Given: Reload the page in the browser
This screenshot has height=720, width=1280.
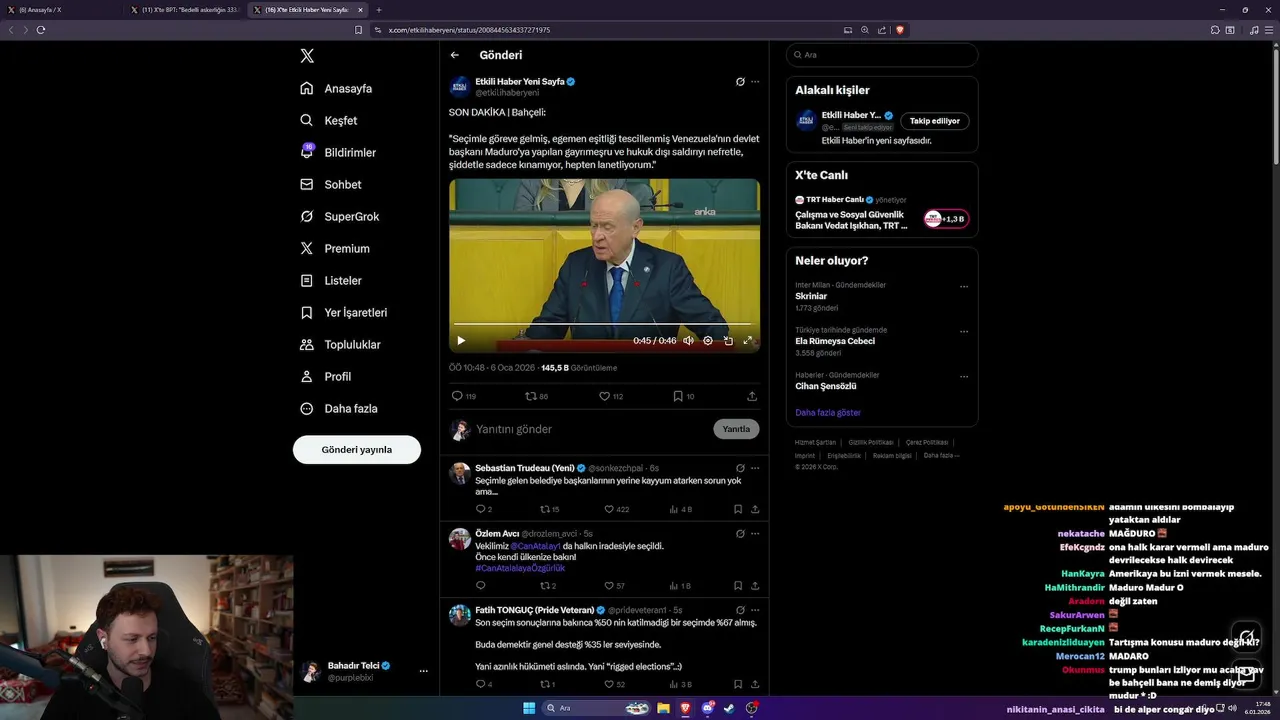Looking at the screenshot, I should (x=41, y=30).
